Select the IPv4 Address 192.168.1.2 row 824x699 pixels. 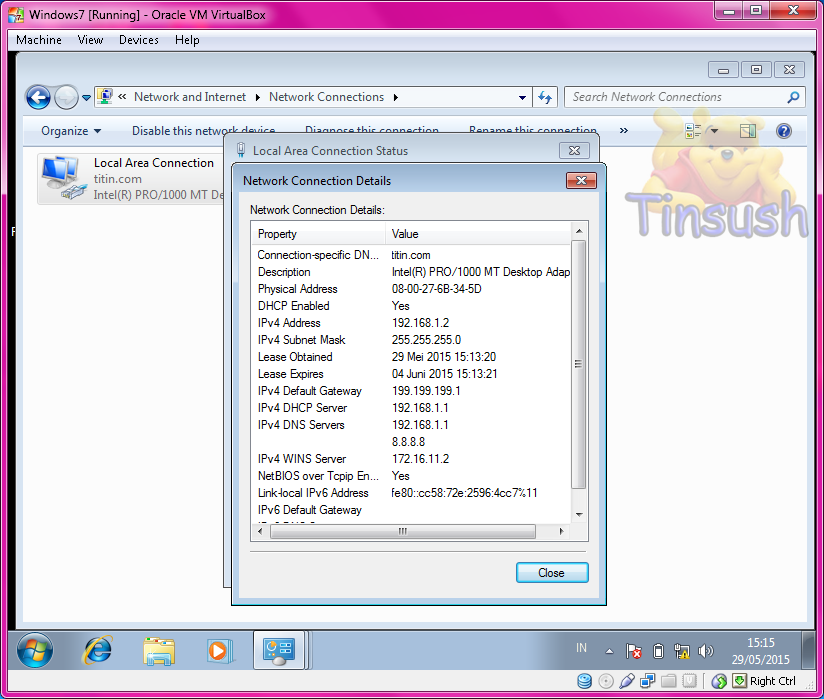pyautogui.click(x=411, y=323)
